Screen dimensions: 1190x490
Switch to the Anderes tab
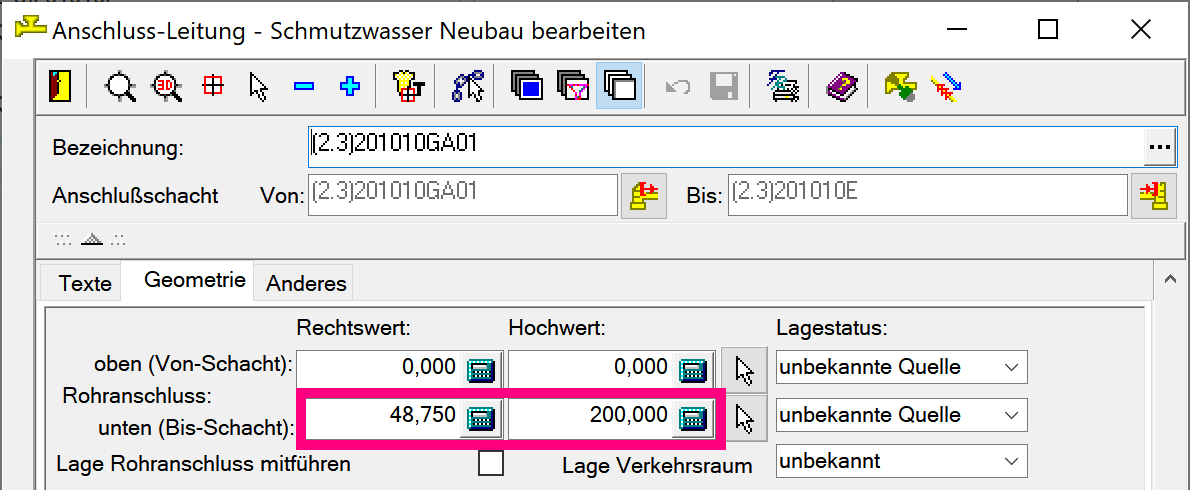point(306,283)
